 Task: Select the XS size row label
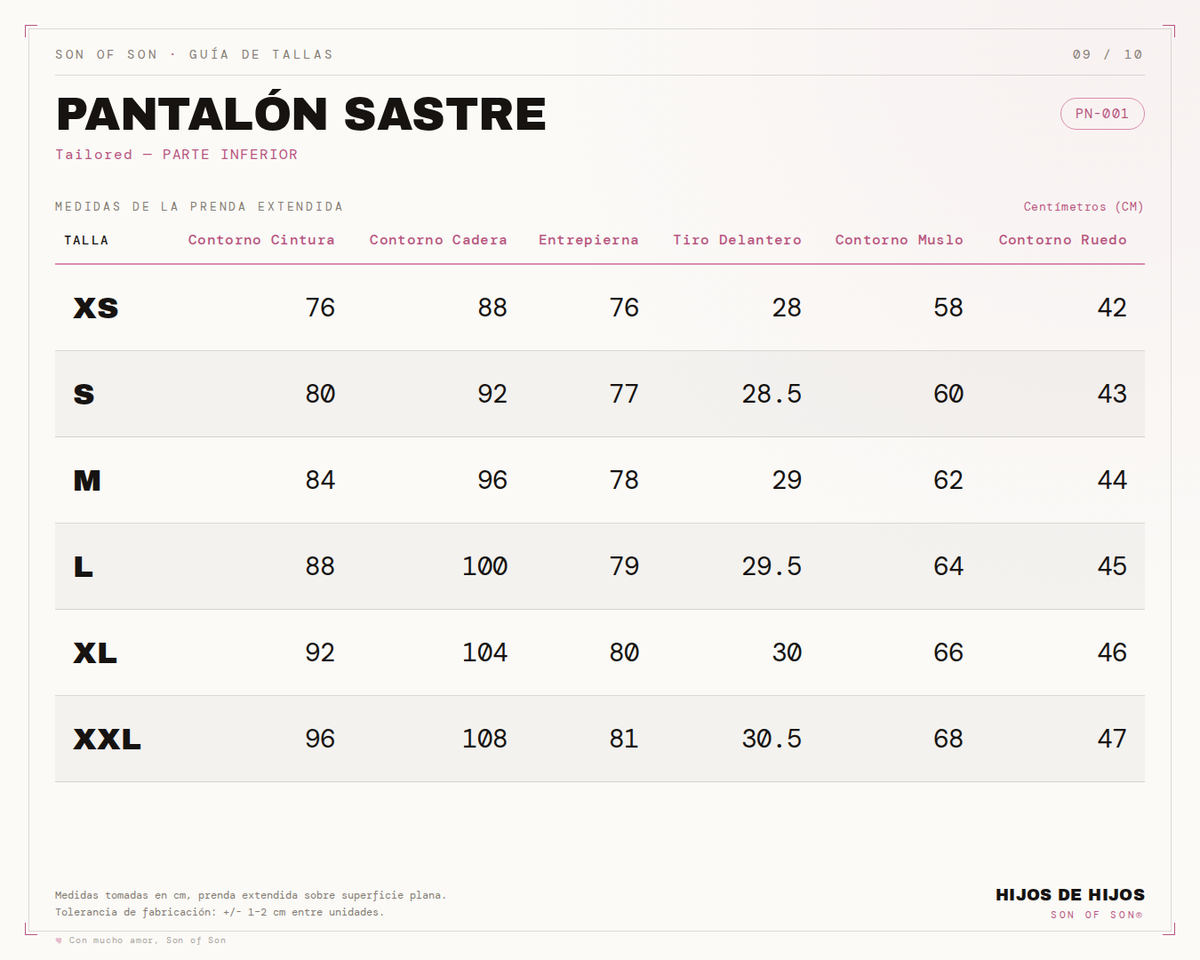[x=96, y=308]
